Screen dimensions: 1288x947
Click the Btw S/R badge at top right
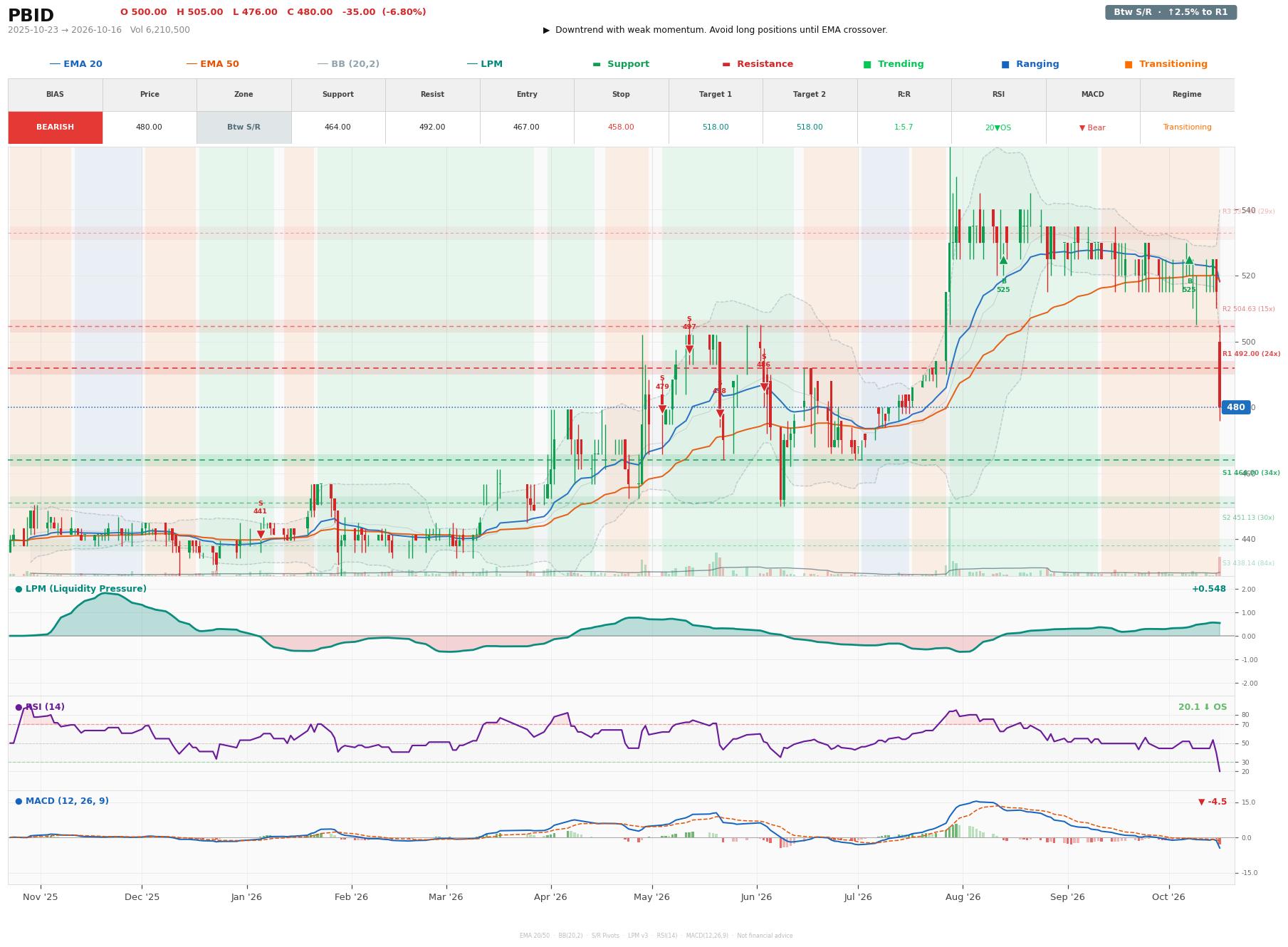[1171, 12]
